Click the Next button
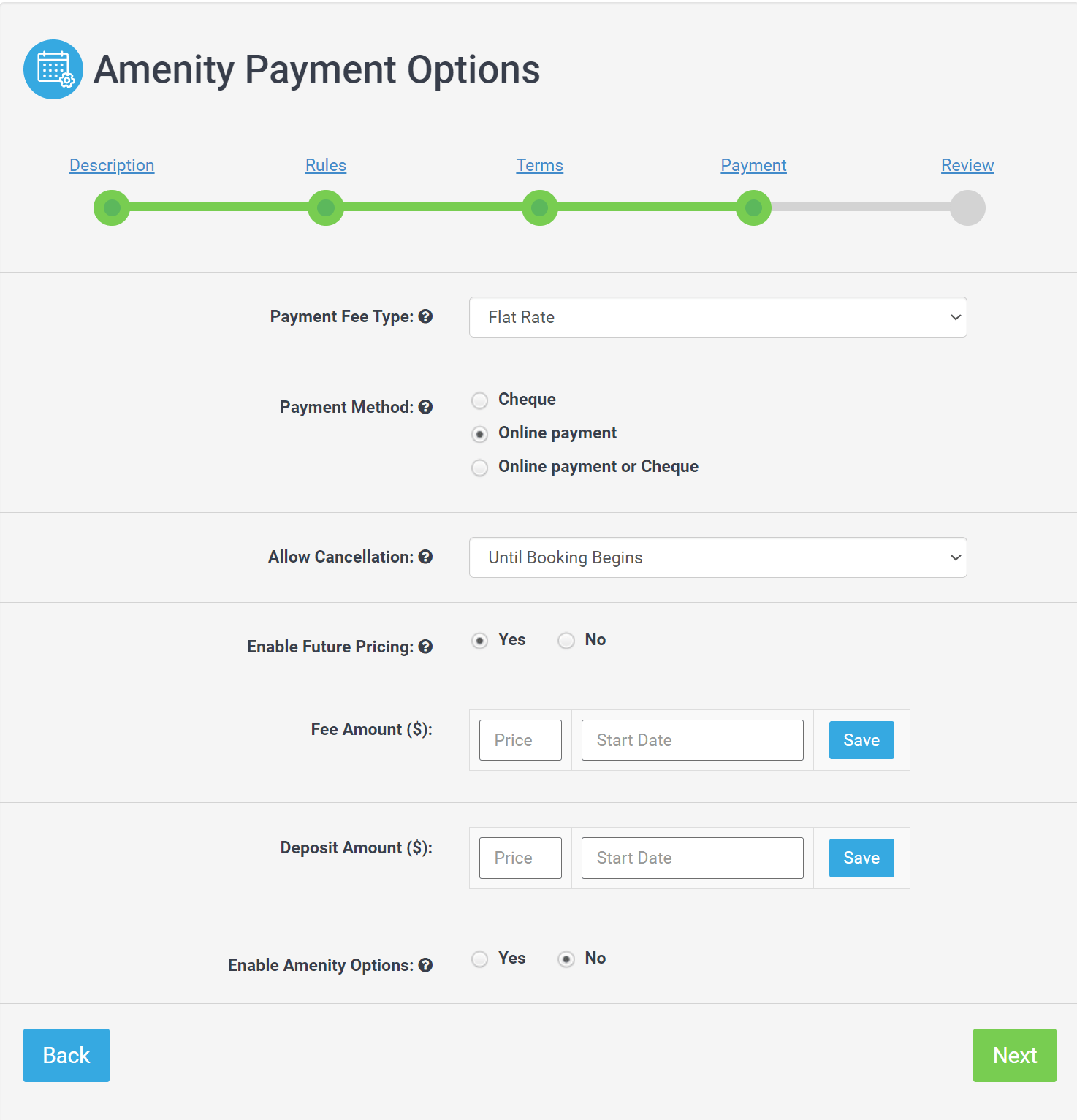Image resolution: width=1077 pixels, height=1120 pixels. tap(1014, 1055)
